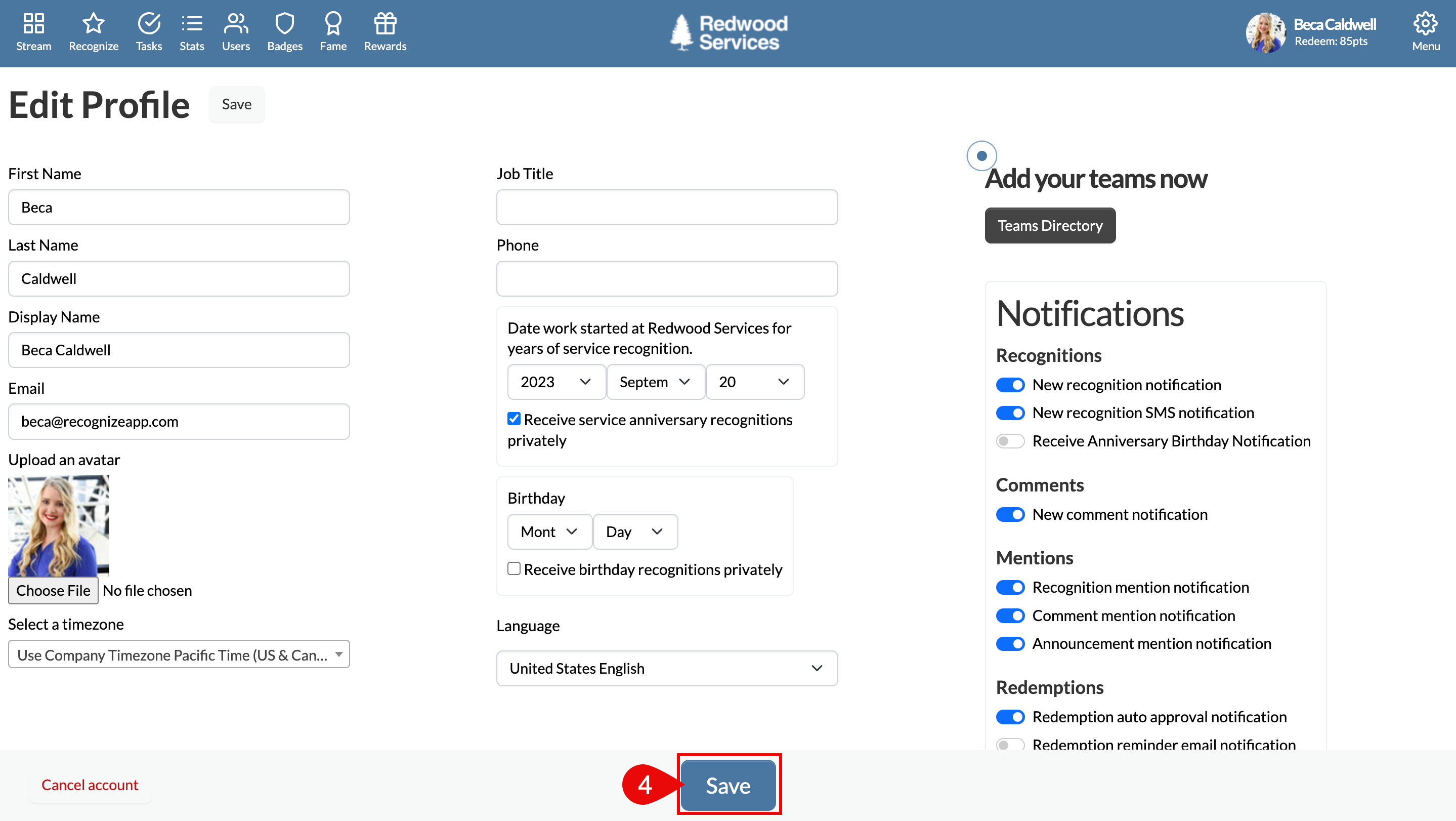Click the pulsing hint dot above teams heading
The width and height of the screenshot is (1456, 821).
tap(981, 155)
